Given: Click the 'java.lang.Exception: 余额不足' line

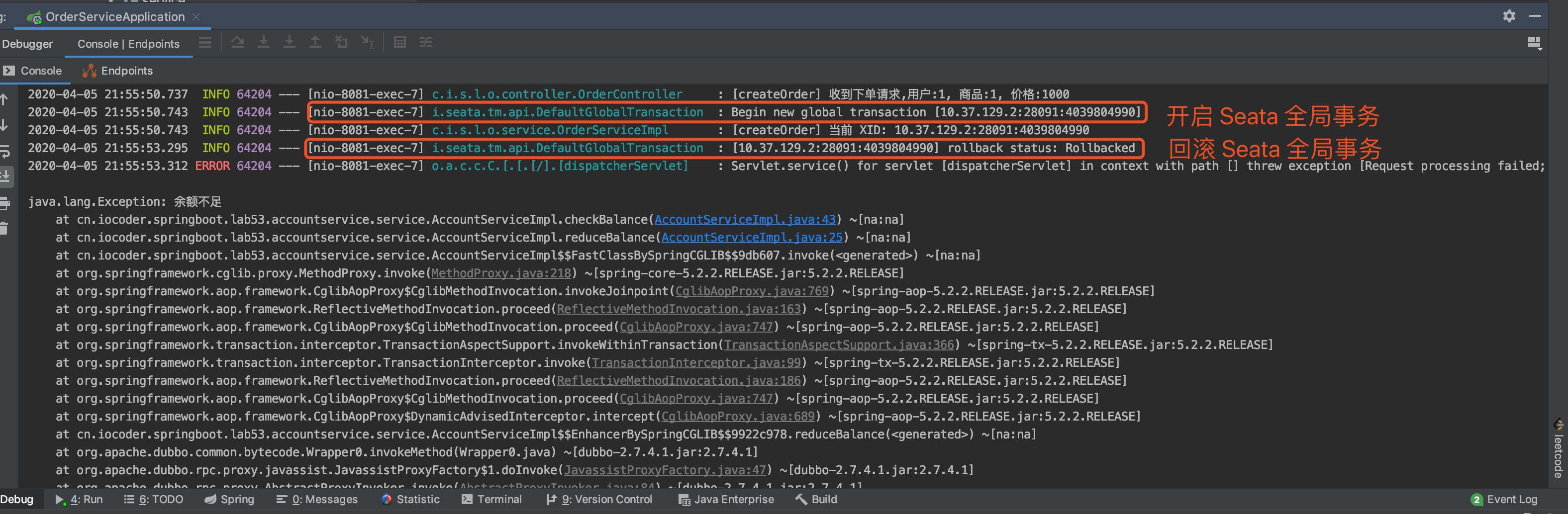Looking at the screenshot, I should coord(125,202).
